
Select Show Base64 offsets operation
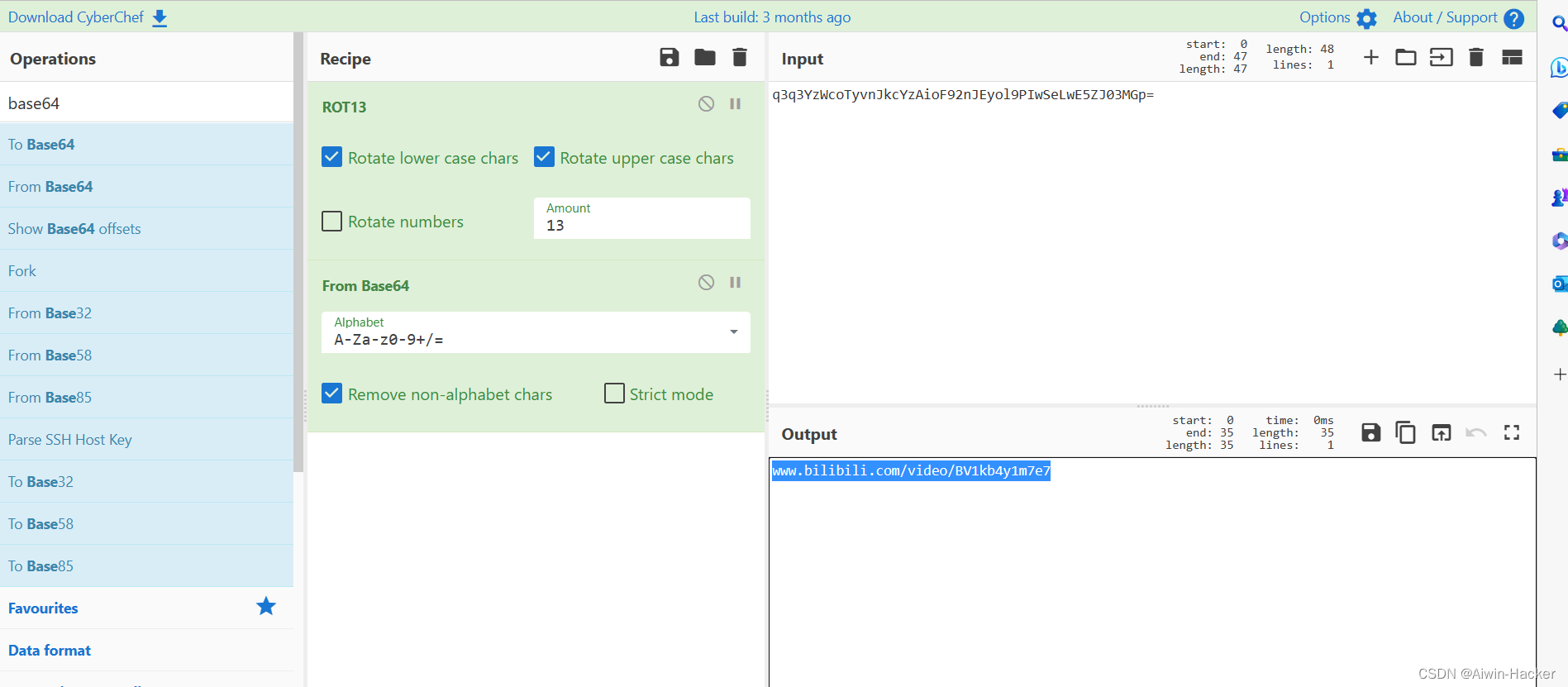coord(147,229)
